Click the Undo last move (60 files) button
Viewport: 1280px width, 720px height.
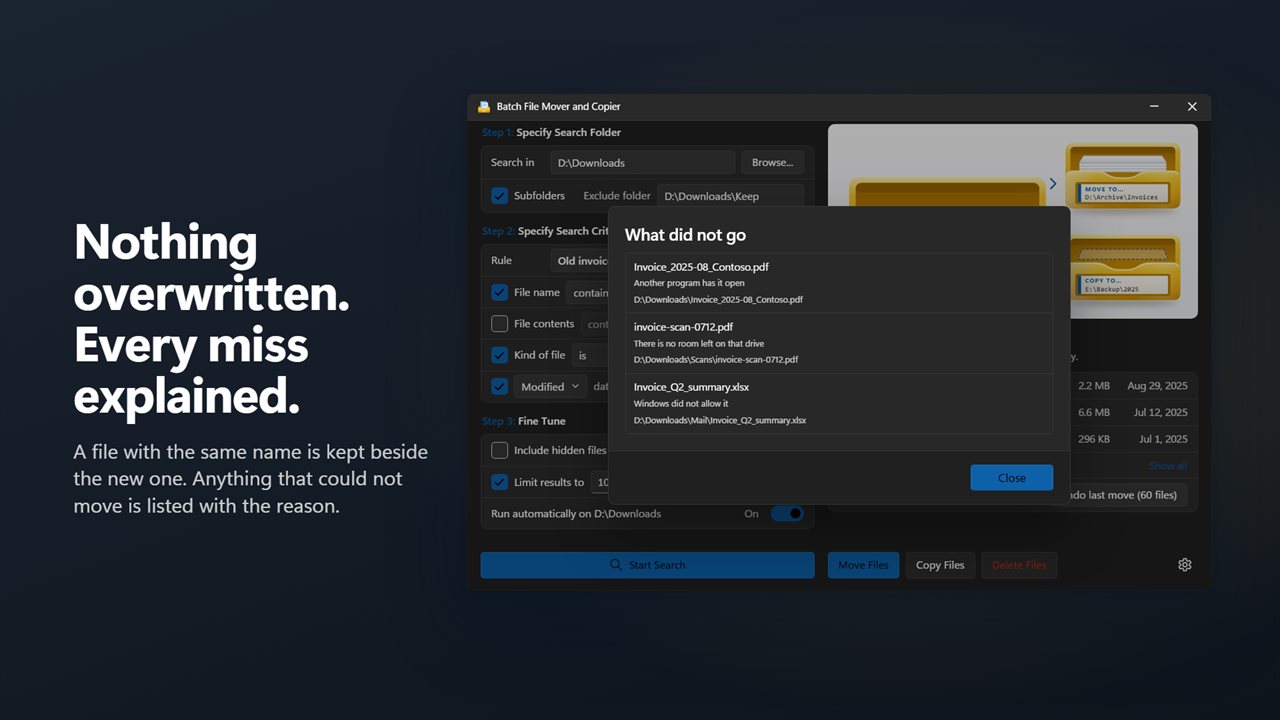pos(1128,495)
